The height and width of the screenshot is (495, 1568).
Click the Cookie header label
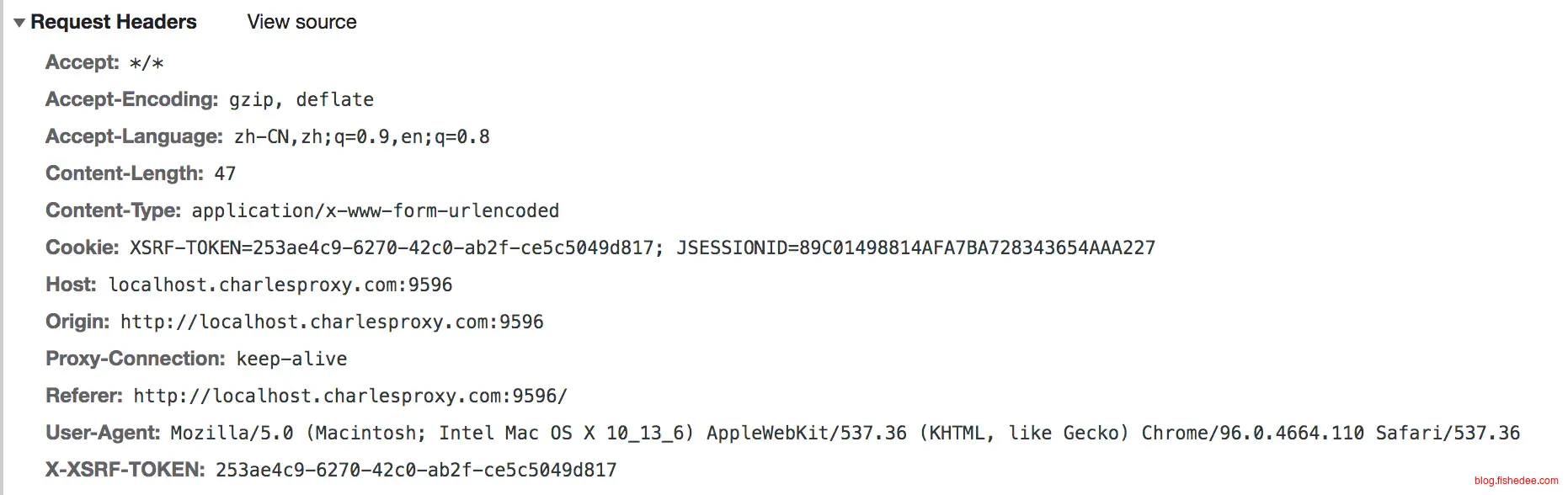(x=83, y=247)
